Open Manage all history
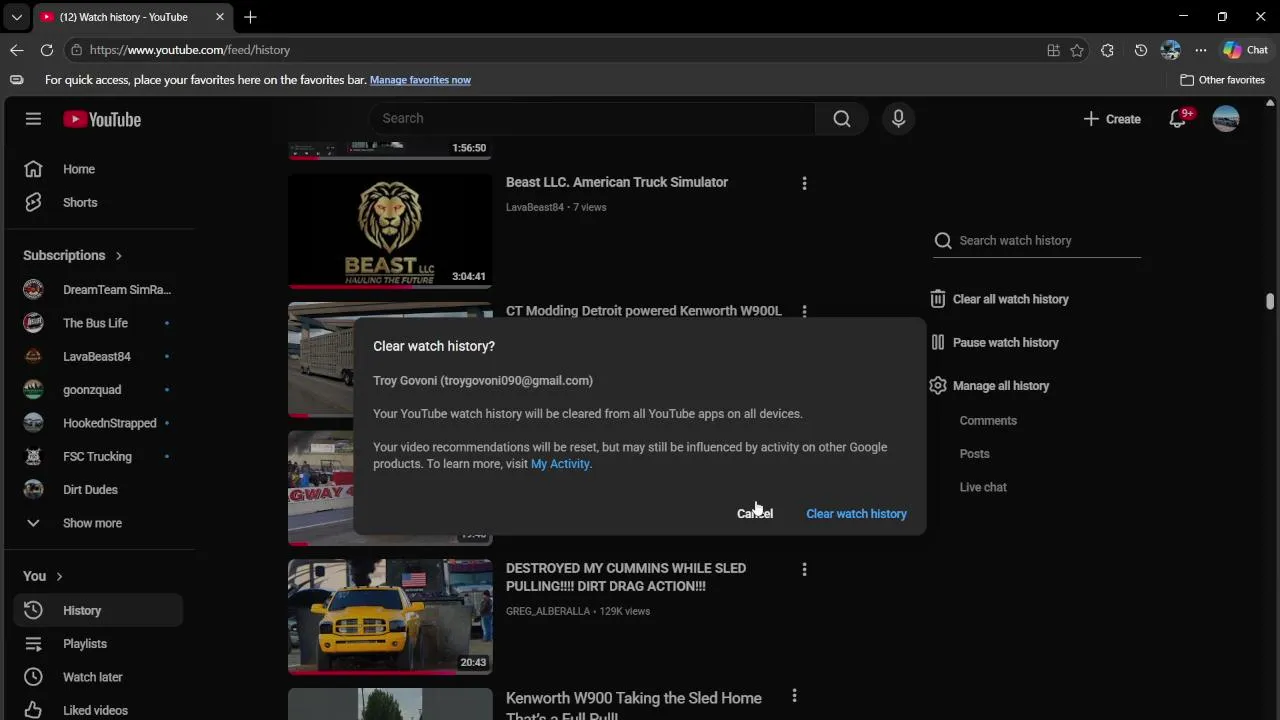This screenshot has height=720, width=1280. coord(989,386)
